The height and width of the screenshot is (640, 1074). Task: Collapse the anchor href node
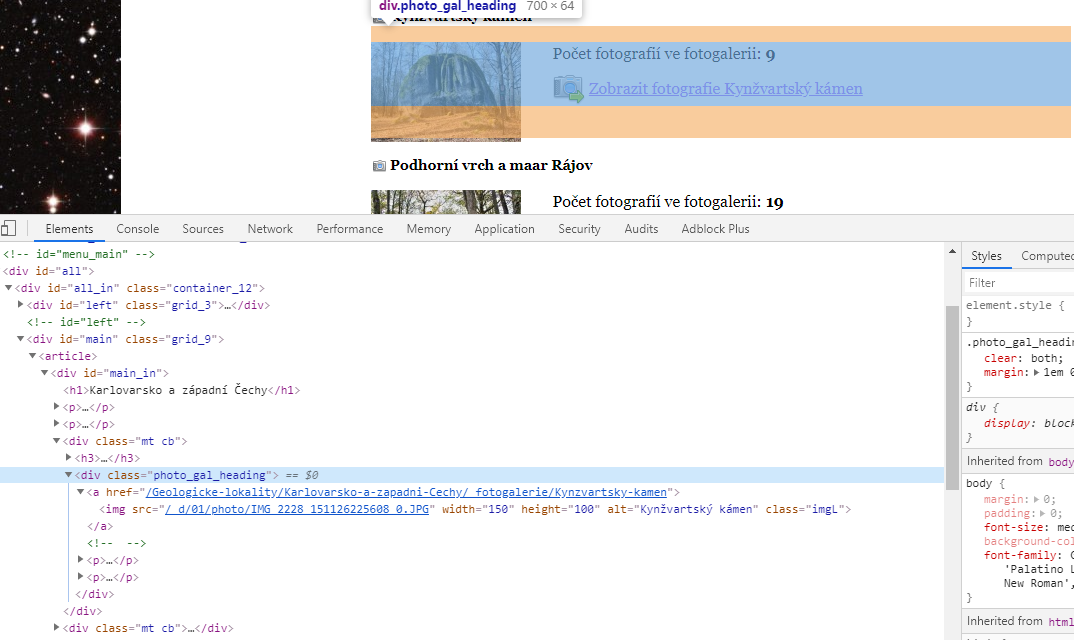tap(80, 491)
